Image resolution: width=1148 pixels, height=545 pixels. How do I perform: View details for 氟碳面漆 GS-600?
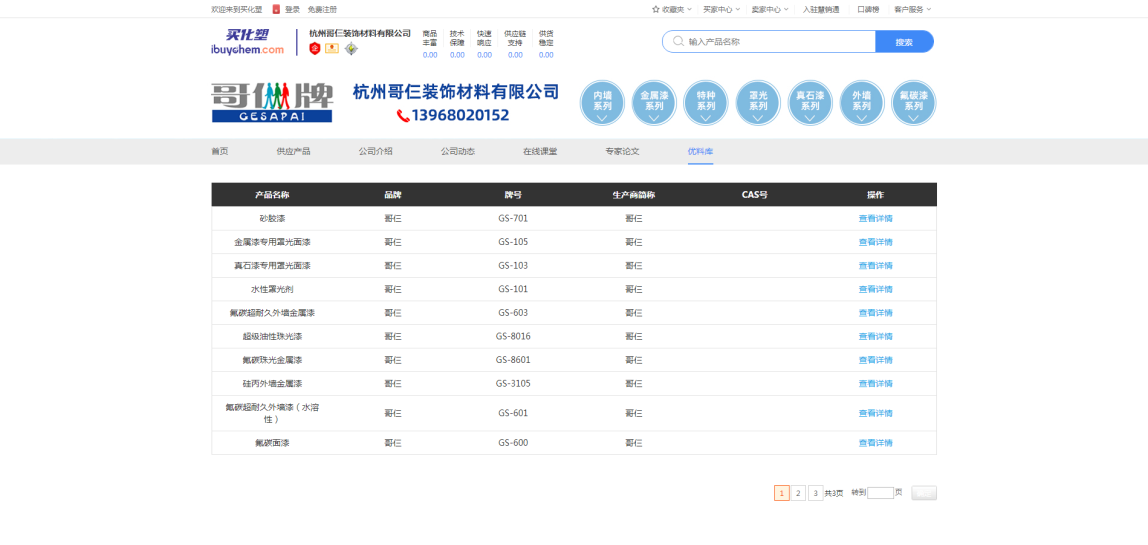pos(876,442)
